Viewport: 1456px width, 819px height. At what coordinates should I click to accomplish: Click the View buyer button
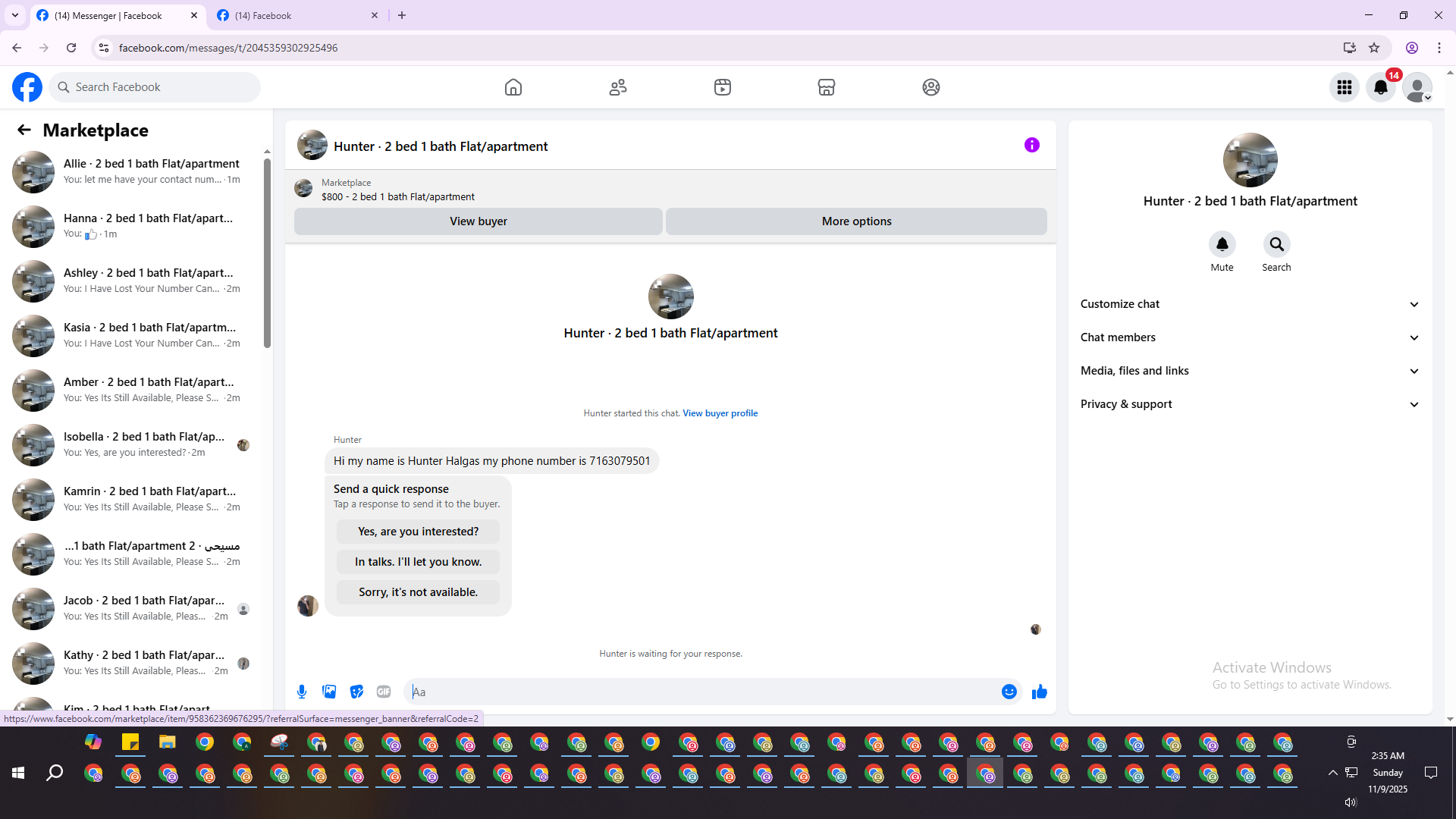(478, 221)
